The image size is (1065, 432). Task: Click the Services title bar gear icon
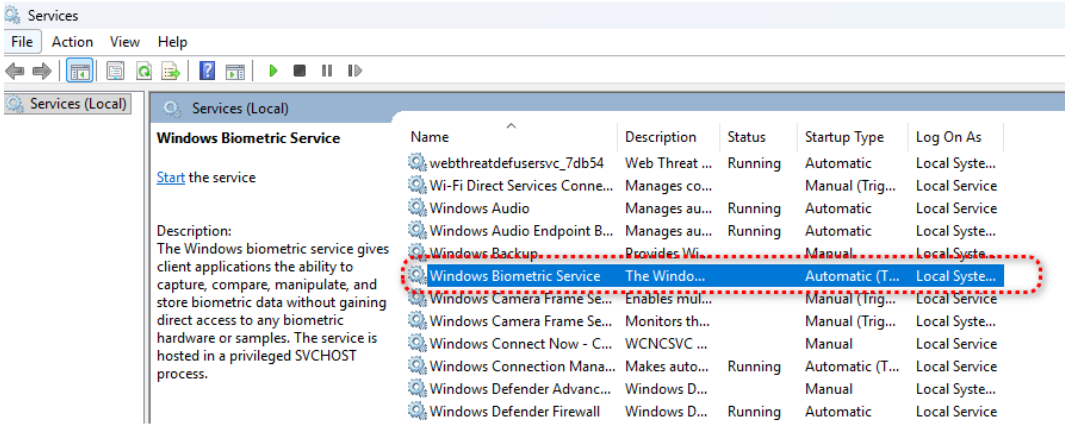click(12, 14)
